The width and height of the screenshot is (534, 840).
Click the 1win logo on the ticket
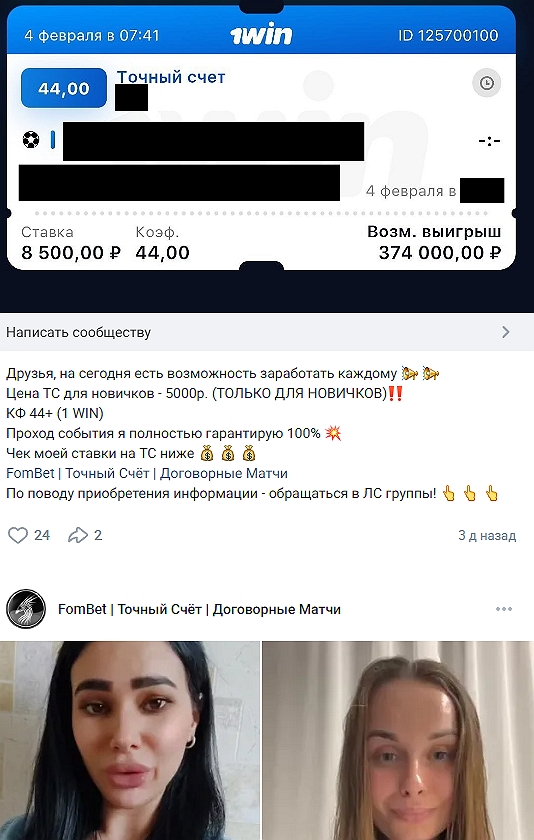pyautogui.click(x=261, y=35)
